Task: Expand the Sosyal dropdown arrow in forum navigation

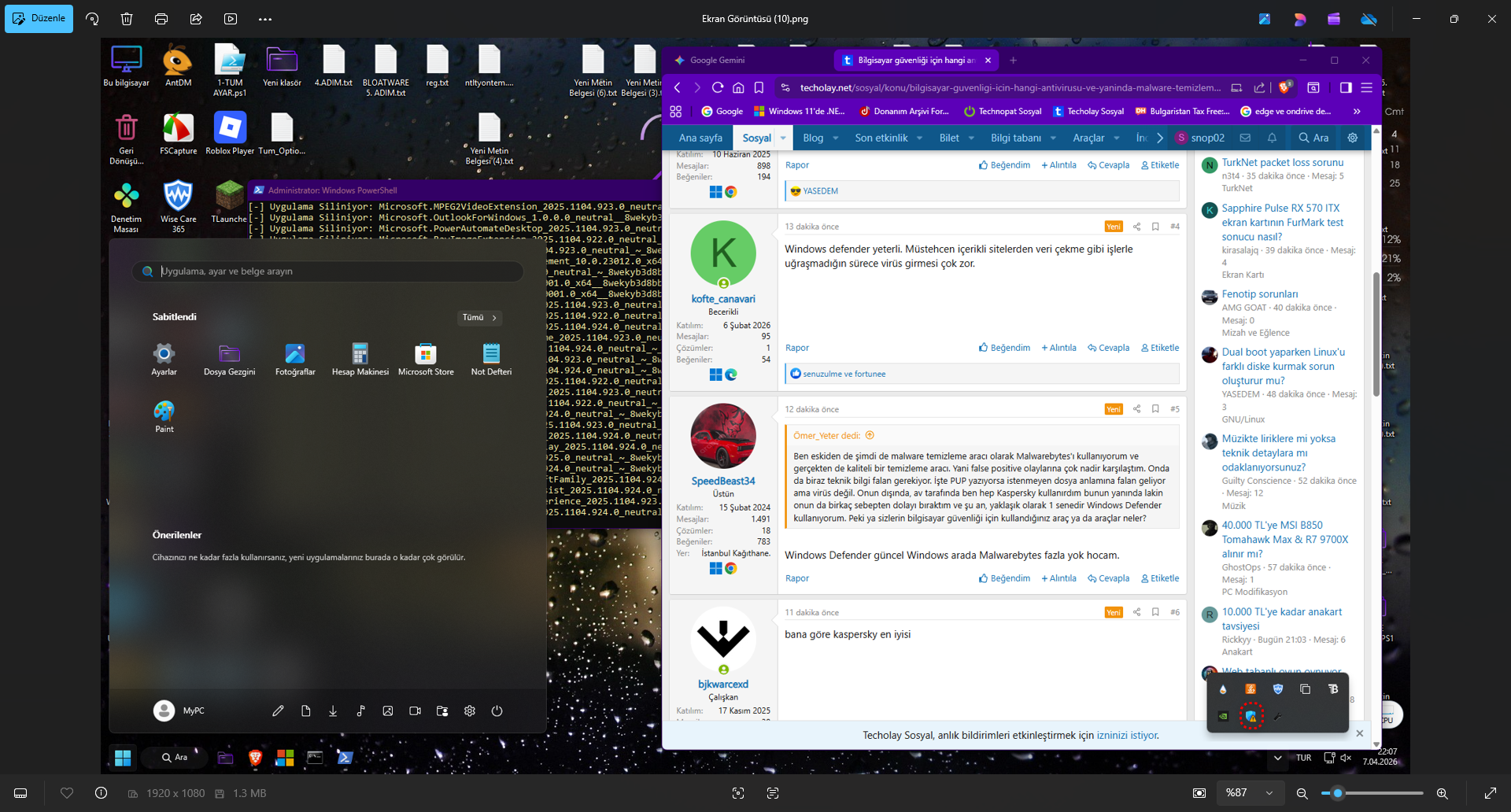Action: click(783, 138)
